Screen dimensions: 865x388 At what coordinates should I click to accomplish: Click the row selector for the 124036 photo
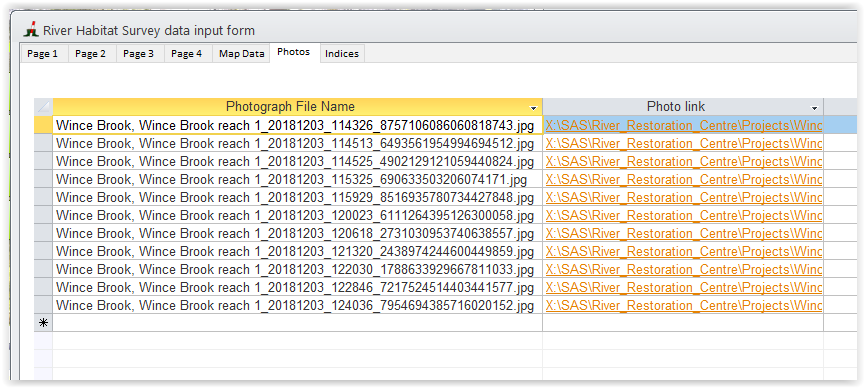coord(44,306)
